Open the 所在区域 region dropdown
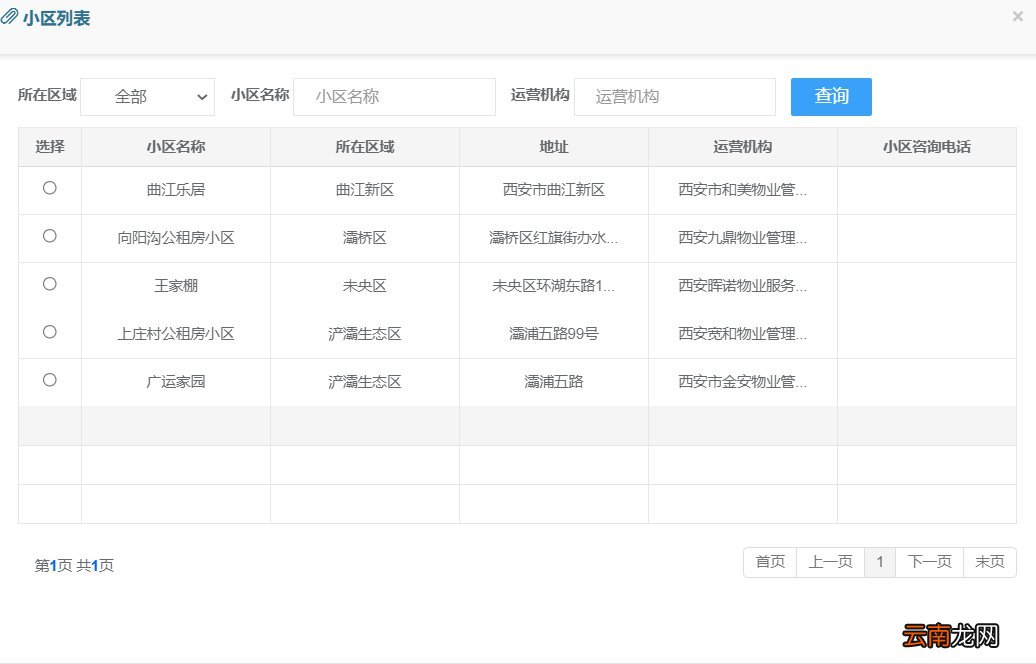 147,96
